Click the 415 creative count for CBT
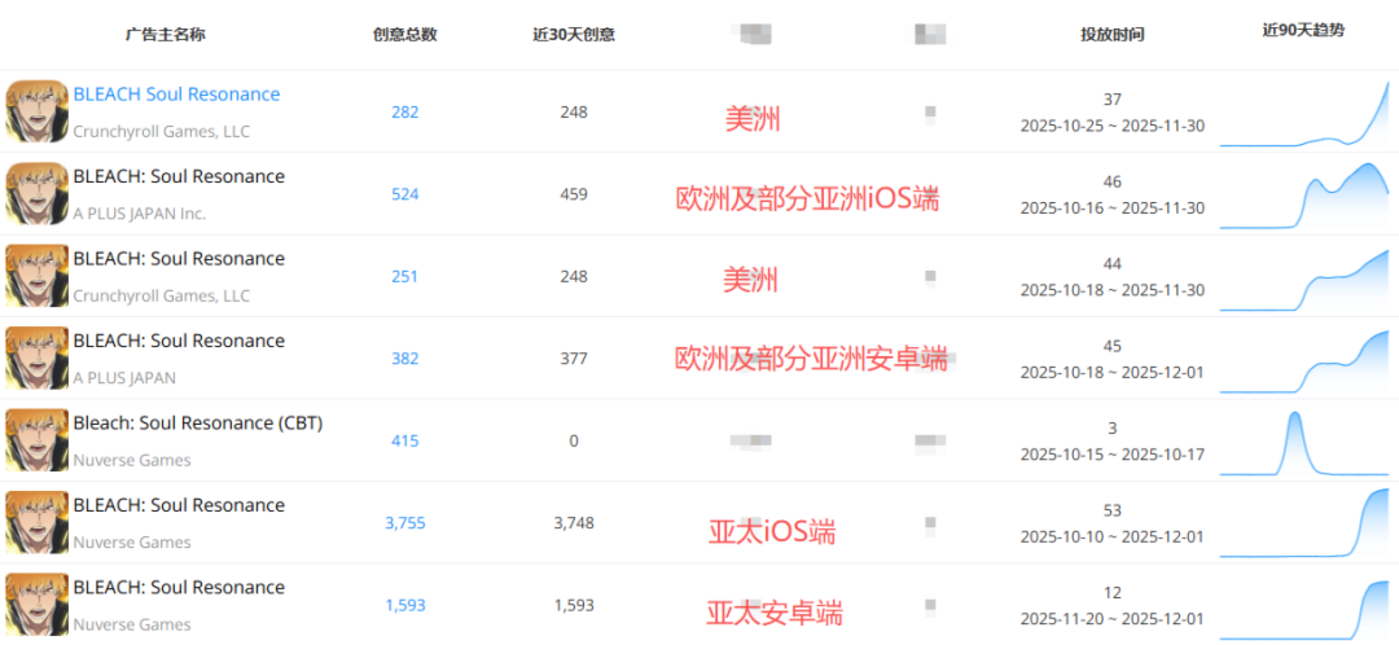The image size is (1399, 645). pyautogui.click(x=405, y=441)
